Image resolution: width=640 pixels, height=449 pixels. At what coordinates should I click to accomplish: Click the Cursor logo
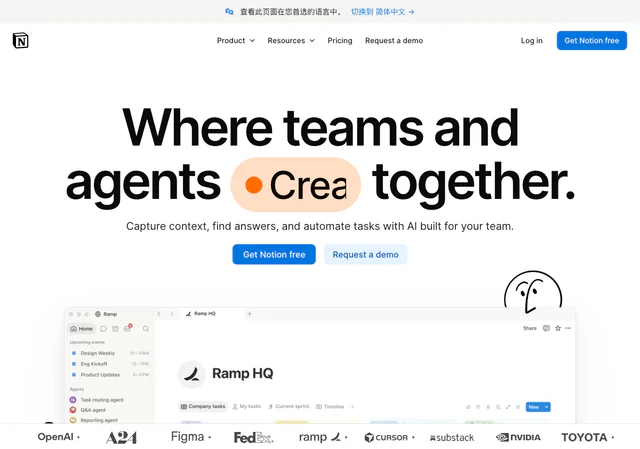point(386,438)
